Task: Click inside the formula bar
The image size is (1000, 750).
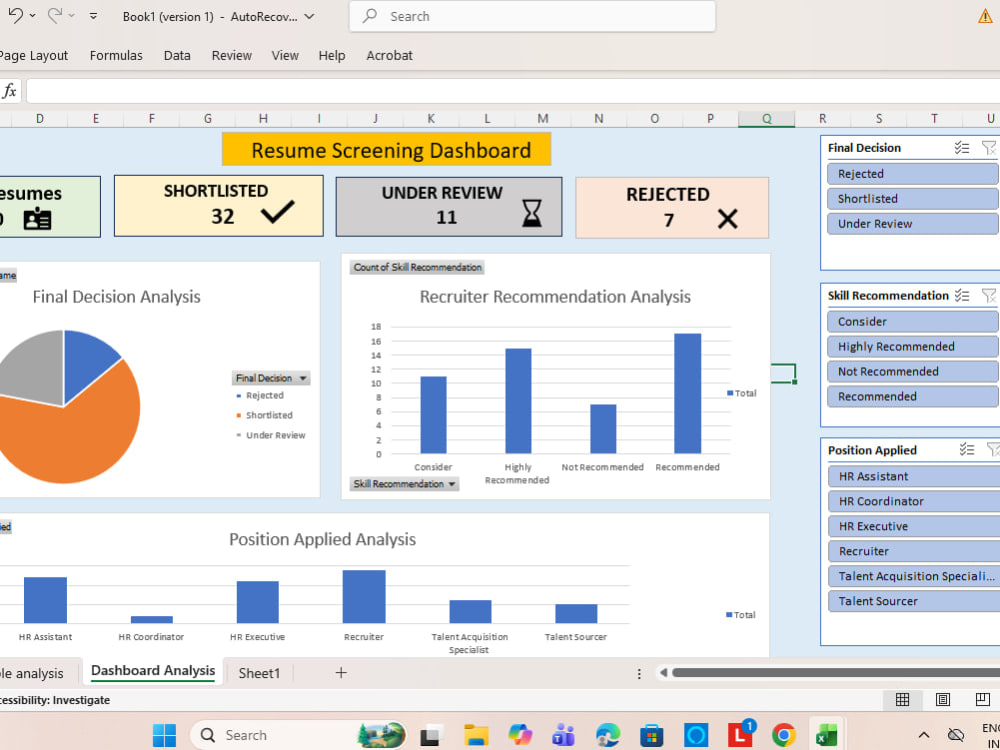Action: coord(513,91)
